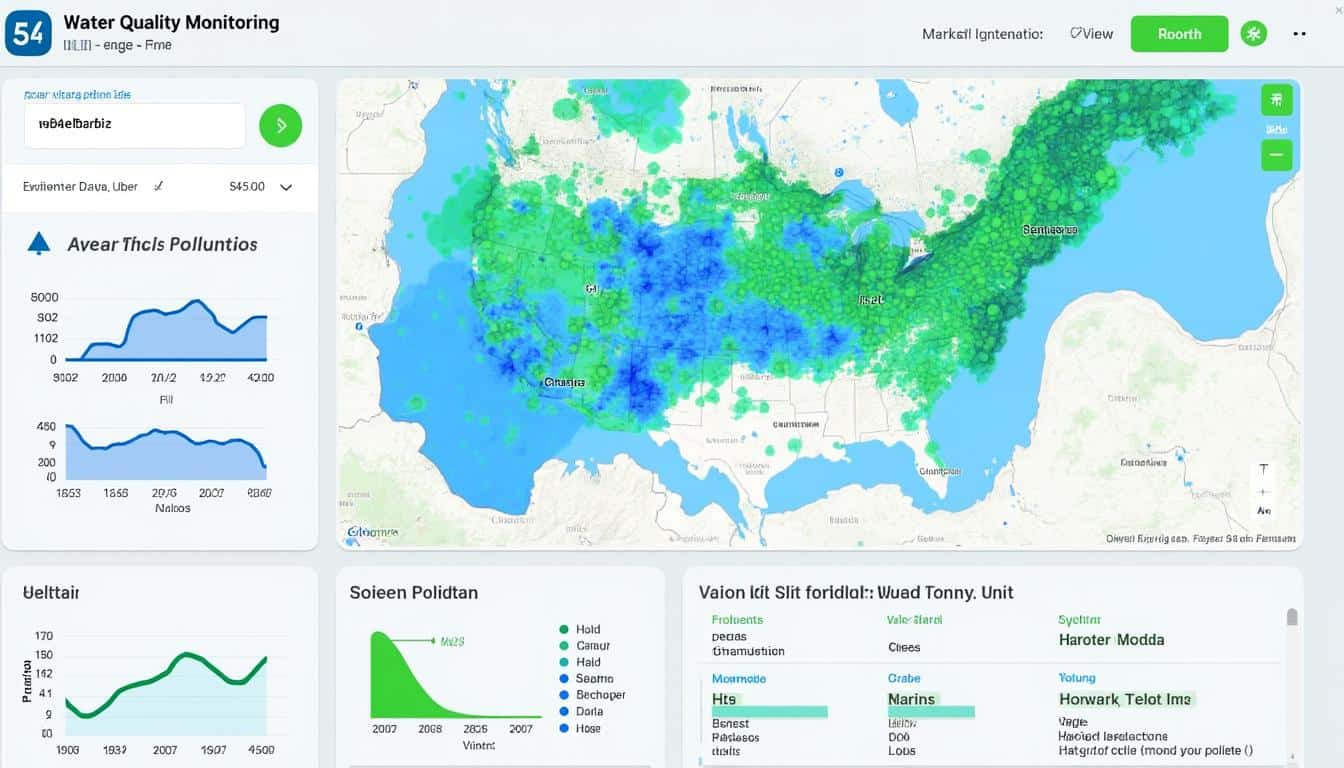Expand the Ewiienter Dava dropdown chevron

tap(286, 187)
